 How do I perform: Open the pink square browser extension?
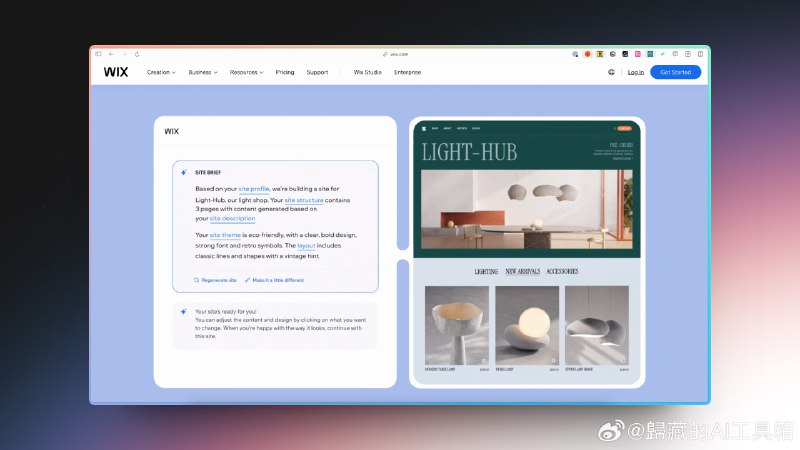click(x=638, y=54)
